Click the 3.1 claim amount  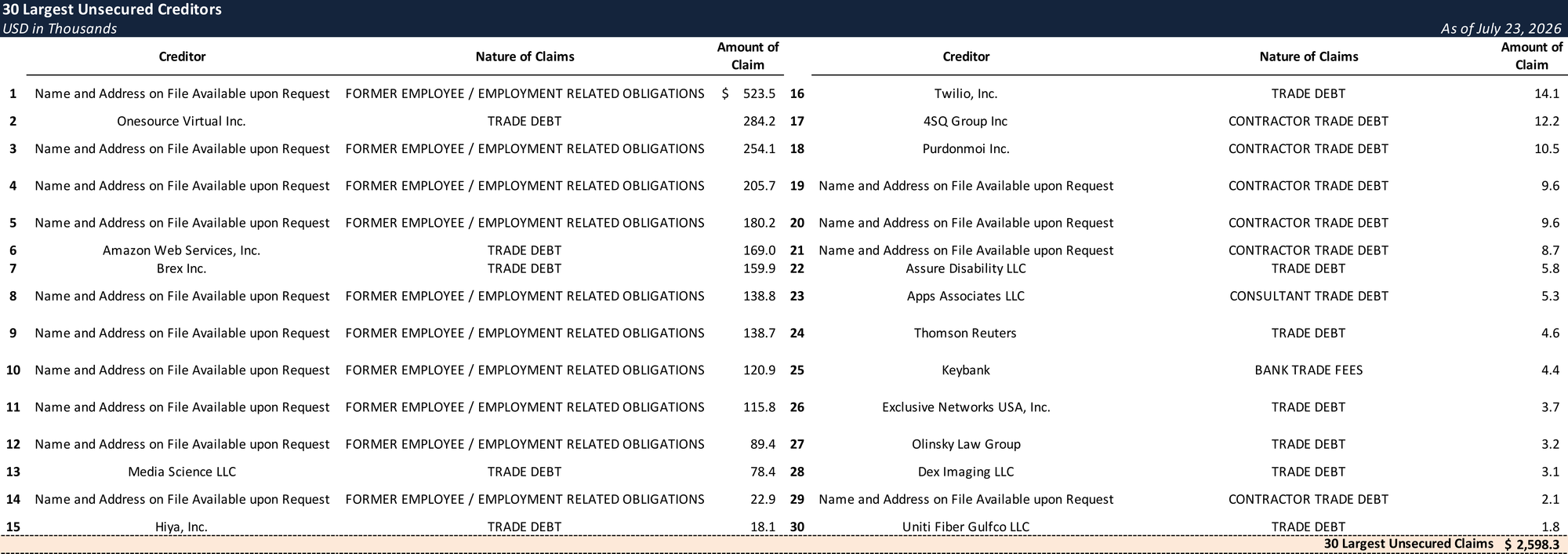pyautogui.click(x=1550, y=472)
